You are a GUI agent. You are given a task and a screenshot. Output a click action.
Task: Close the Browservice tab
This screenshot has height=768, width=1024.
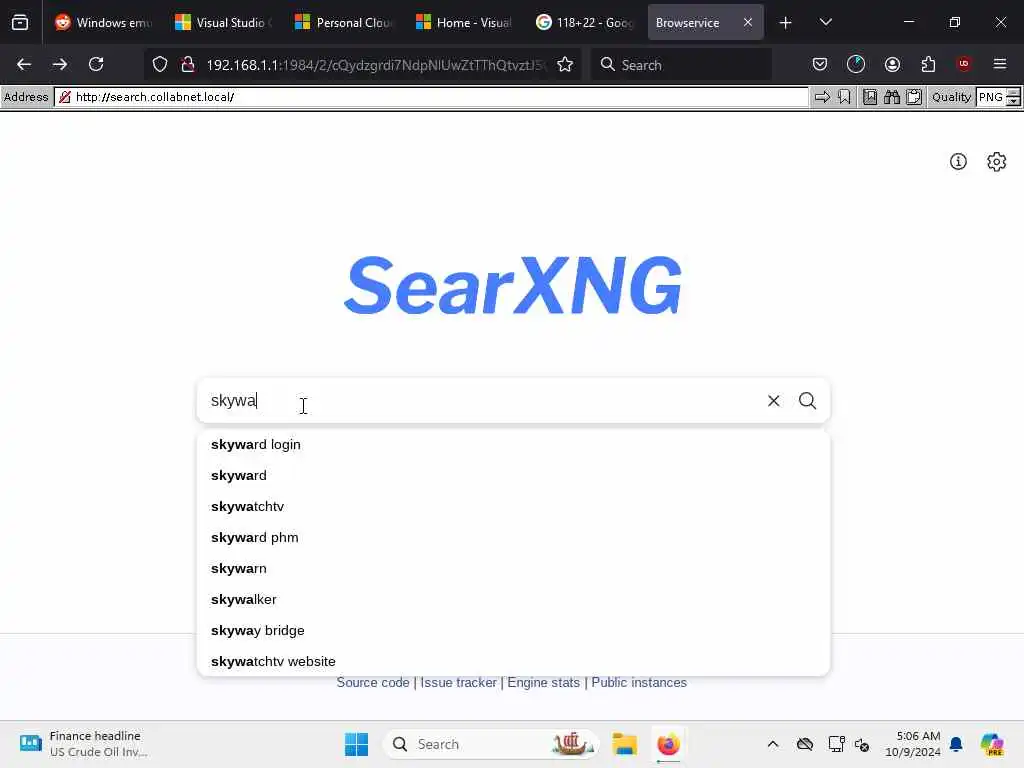(x=748, y=23)
